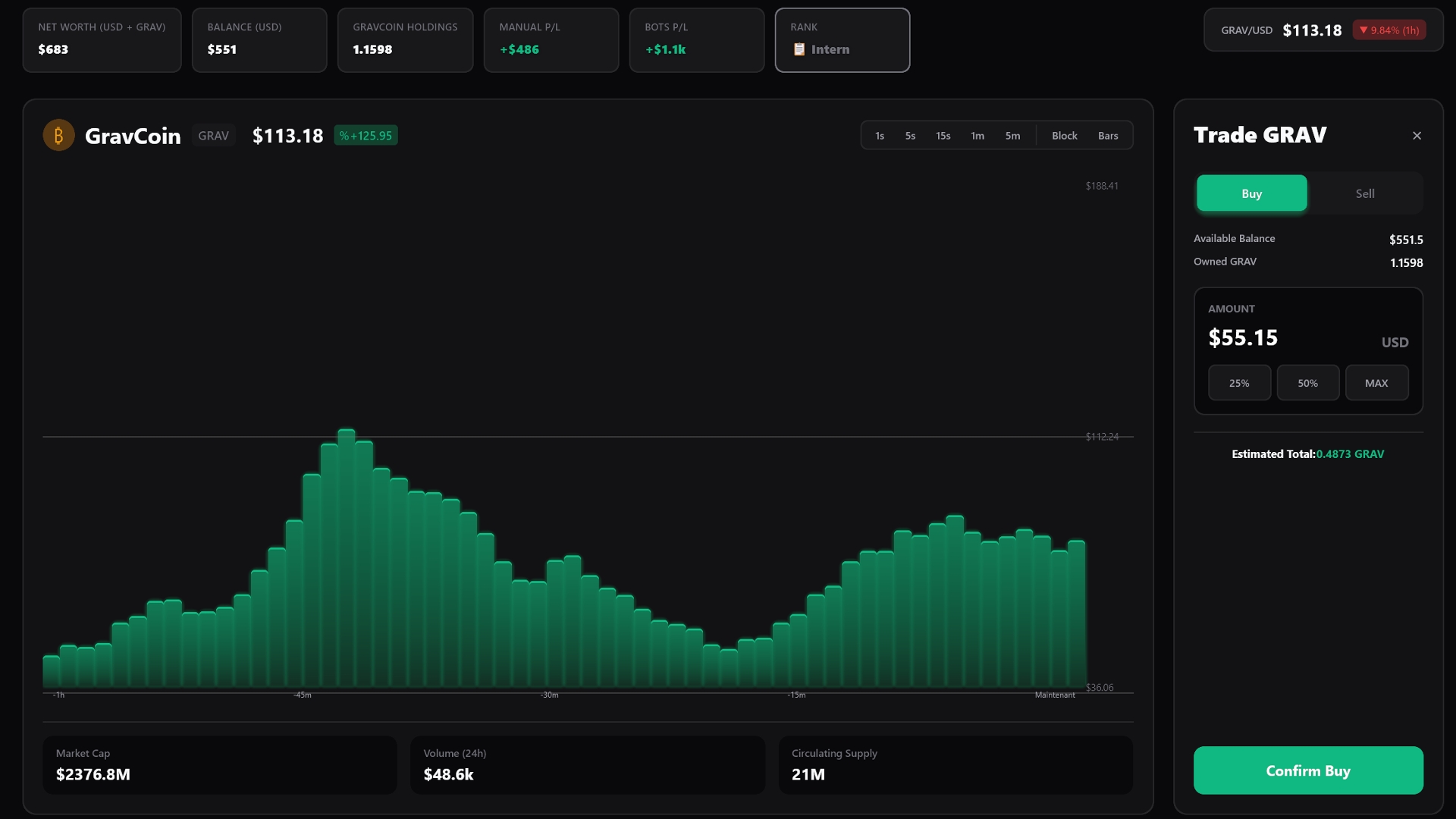Switch chart to Bars view

click(x=1108, y=136)
